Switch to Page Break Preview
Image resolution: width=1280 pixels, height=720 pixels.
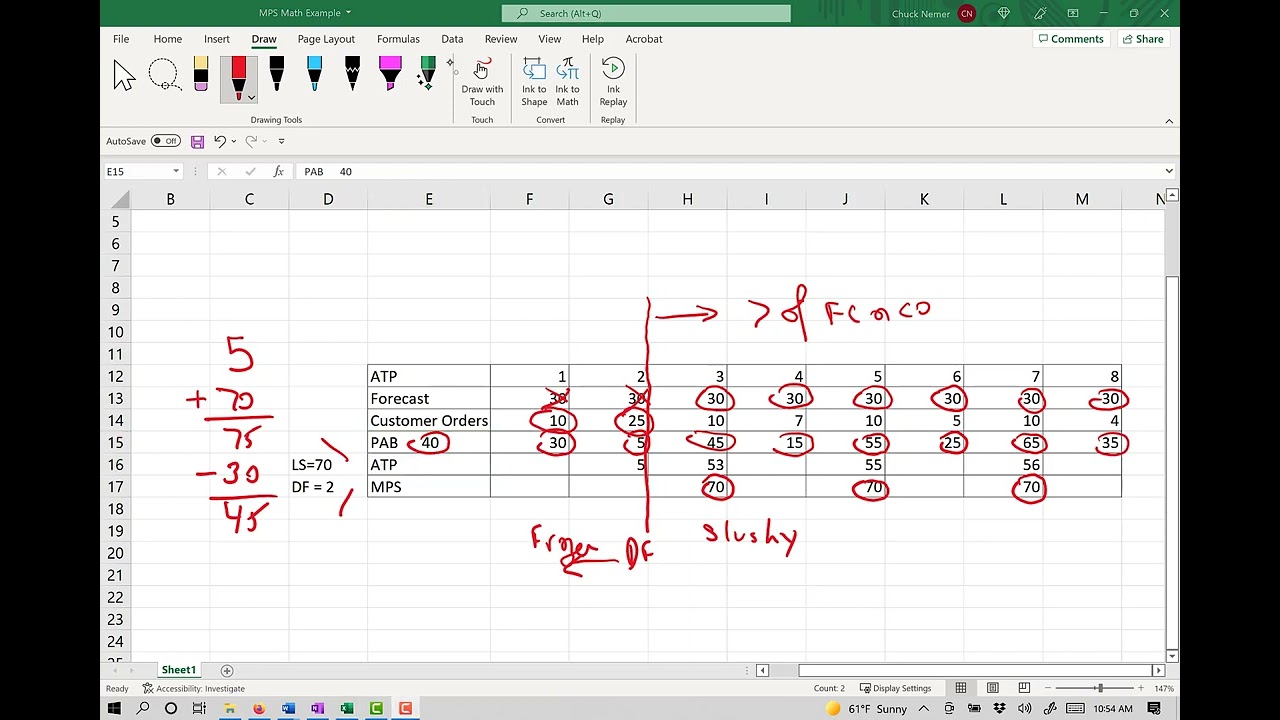(x=1024, y=688)
